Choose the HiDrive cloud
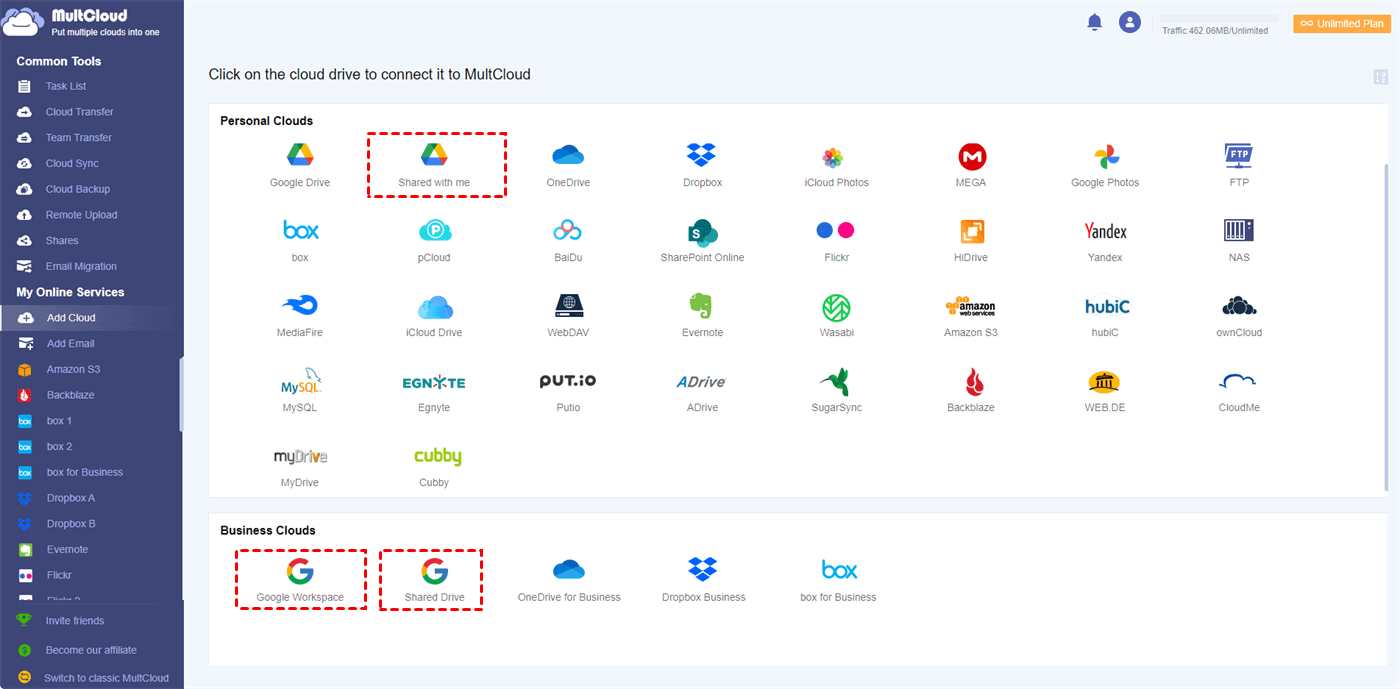The height and width of the screenshot is (689, 1400). (971, 240)
